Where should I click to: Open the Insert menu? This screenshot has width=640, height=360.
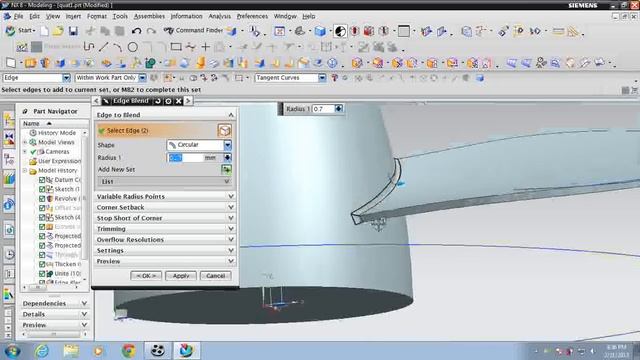(73, 16)
